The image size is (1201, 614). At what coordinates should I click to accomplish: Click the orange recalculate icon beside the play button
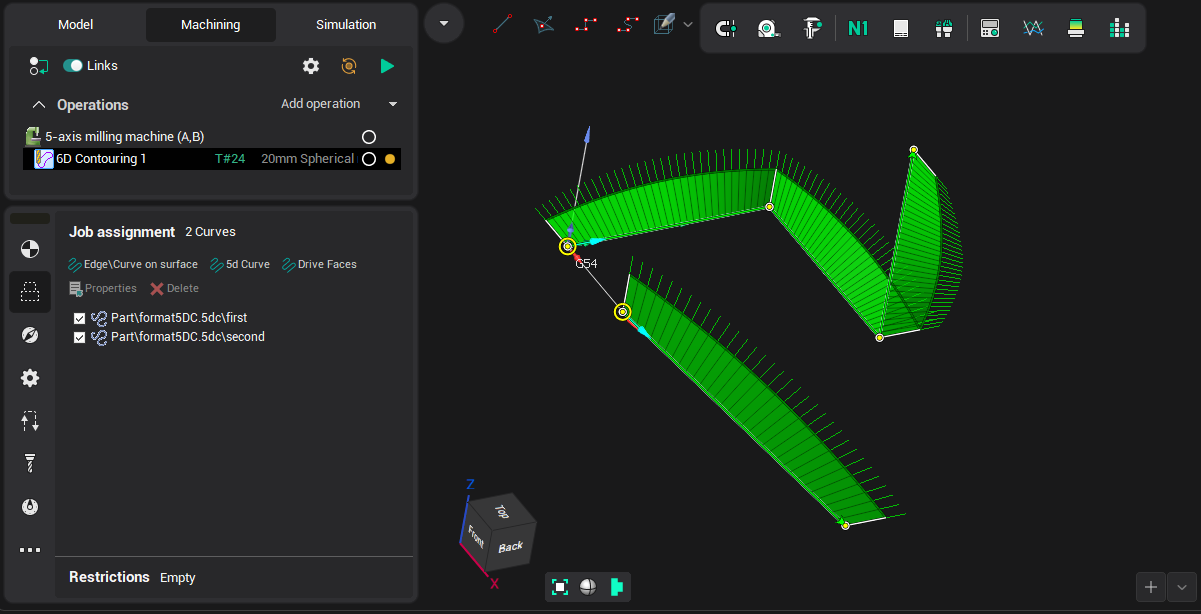pos(349,66)
